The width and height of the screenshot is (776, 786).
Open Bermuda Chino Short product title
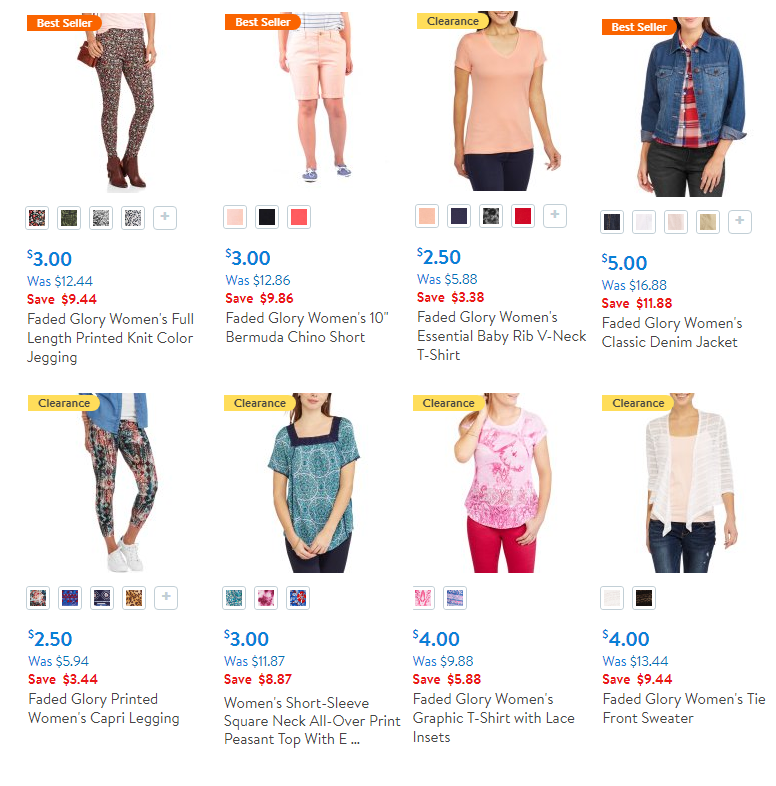307,328
